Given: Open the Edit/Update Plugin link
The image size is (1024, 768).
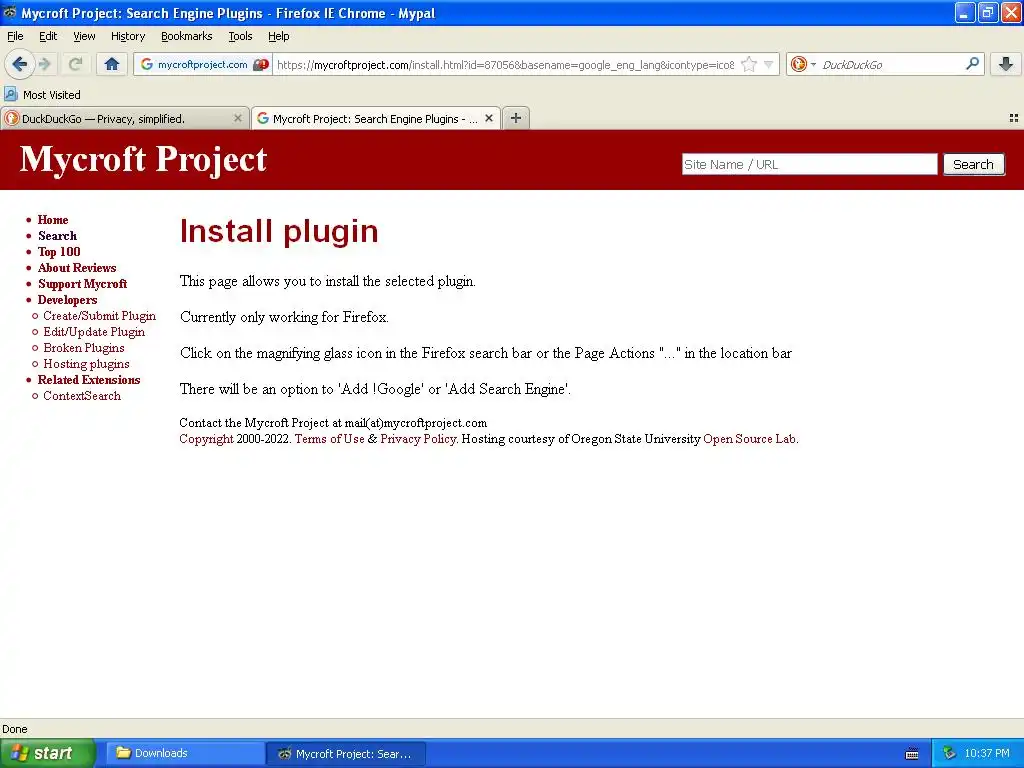Looking at the screenshot, I should tap(94, 332).
